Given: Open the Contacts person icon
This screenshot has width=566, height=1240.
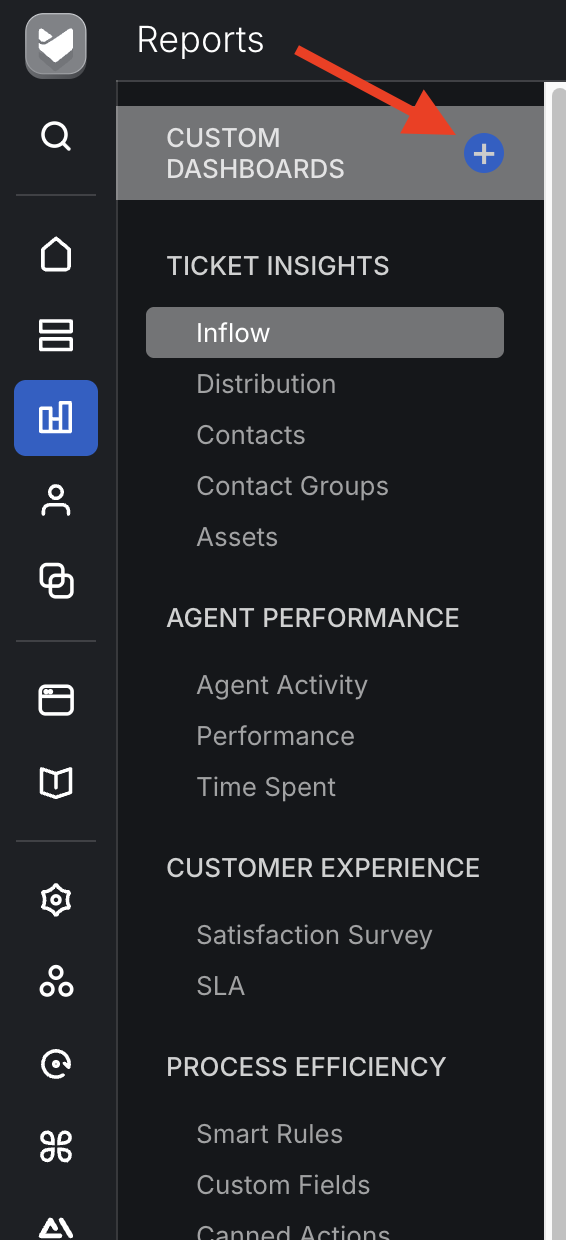Looking at the screenshot, I should 56,500.
